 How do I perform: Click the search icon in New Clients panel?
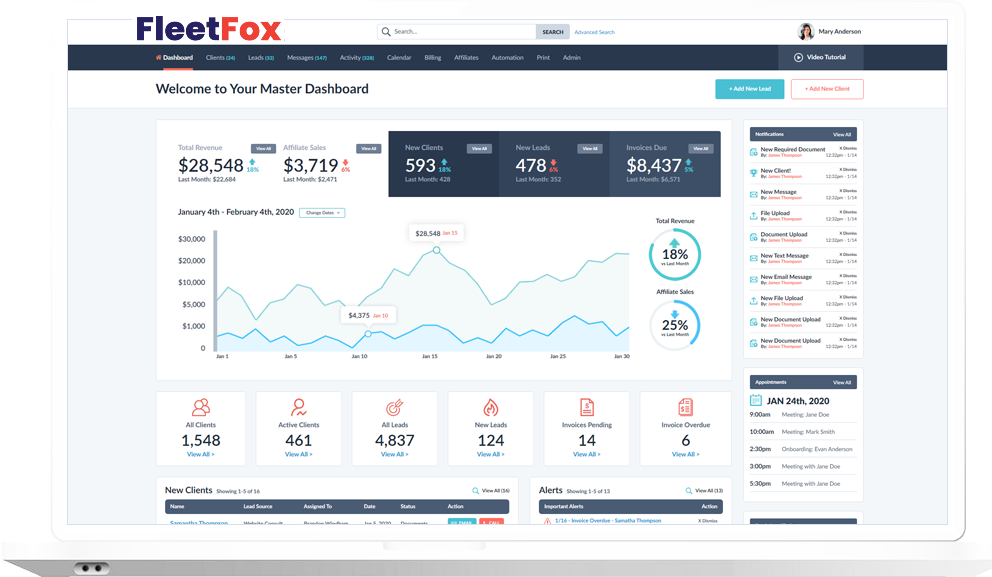tap(476, 491)
